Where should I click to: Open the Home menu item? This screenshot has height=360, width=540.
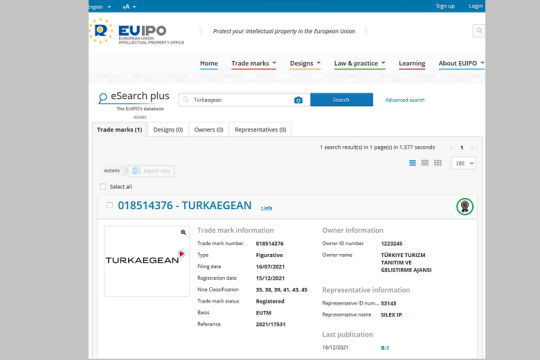point(209,63)
